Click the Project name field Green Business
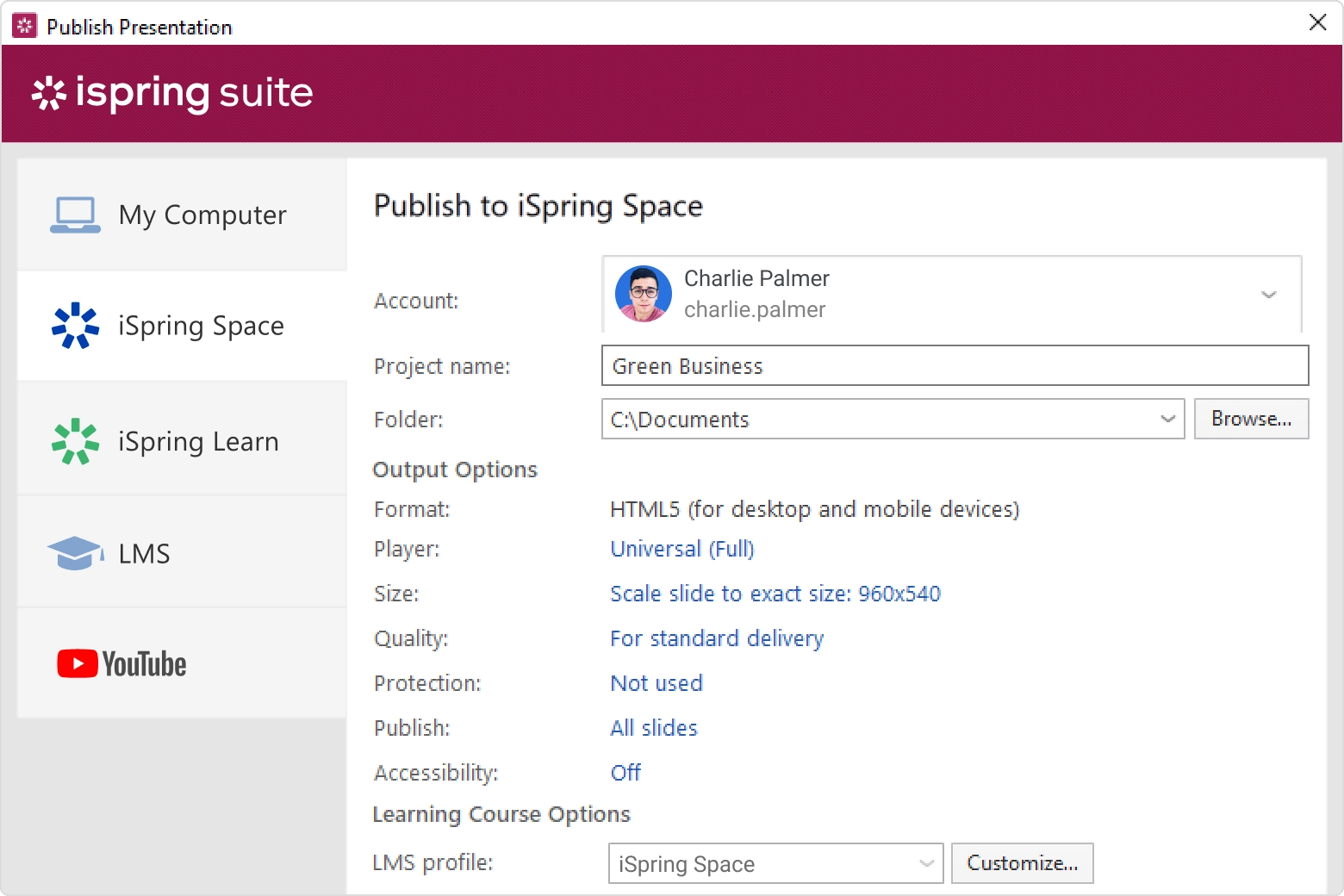This screenshot has width=1344, height=896. (955, 365)
